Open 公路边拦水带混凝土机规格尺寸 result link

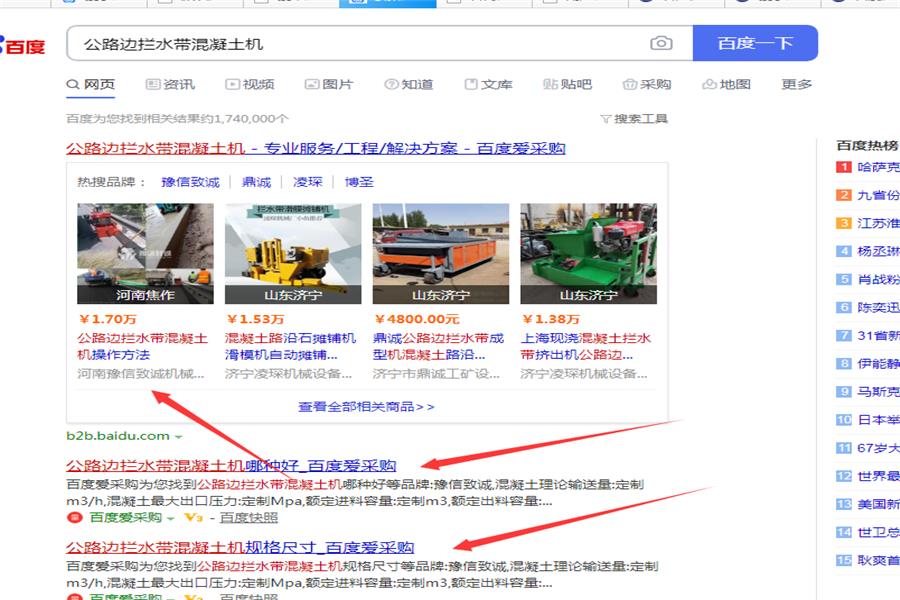[240, 547]
